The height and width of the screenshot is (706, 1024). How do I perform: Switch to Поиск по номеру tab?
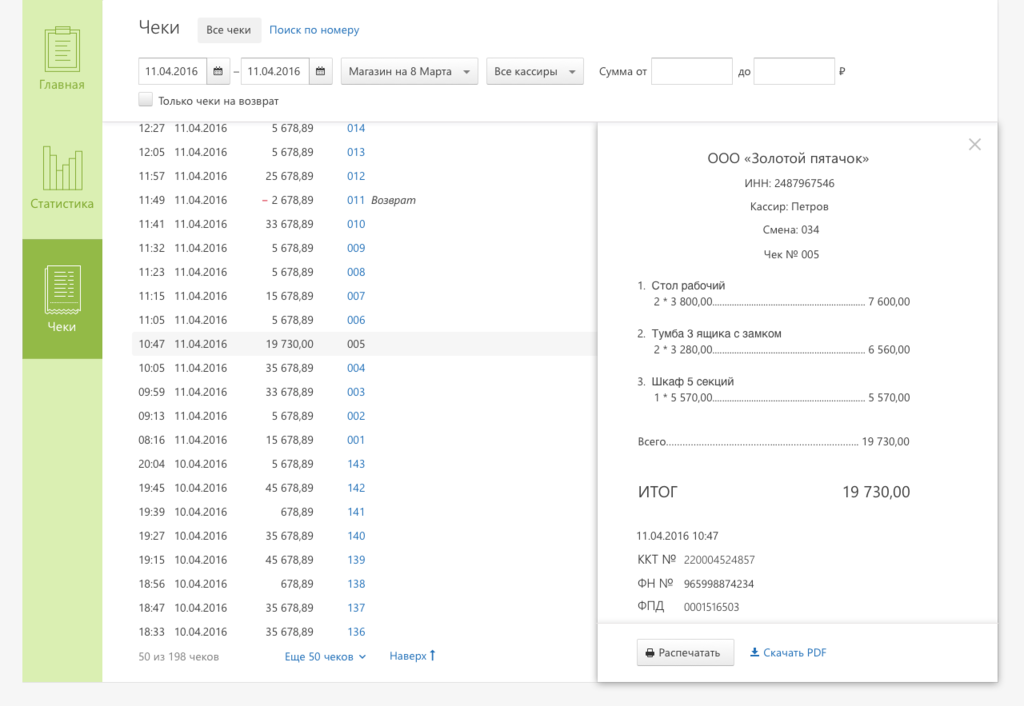click(x=314, y=30)
